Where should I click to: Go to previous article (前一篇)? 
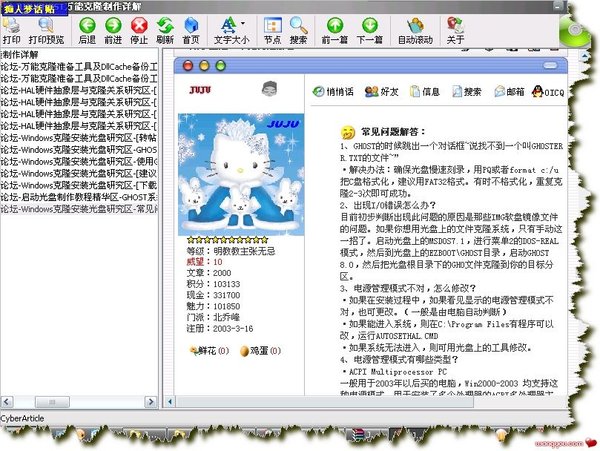click(335, 31)
